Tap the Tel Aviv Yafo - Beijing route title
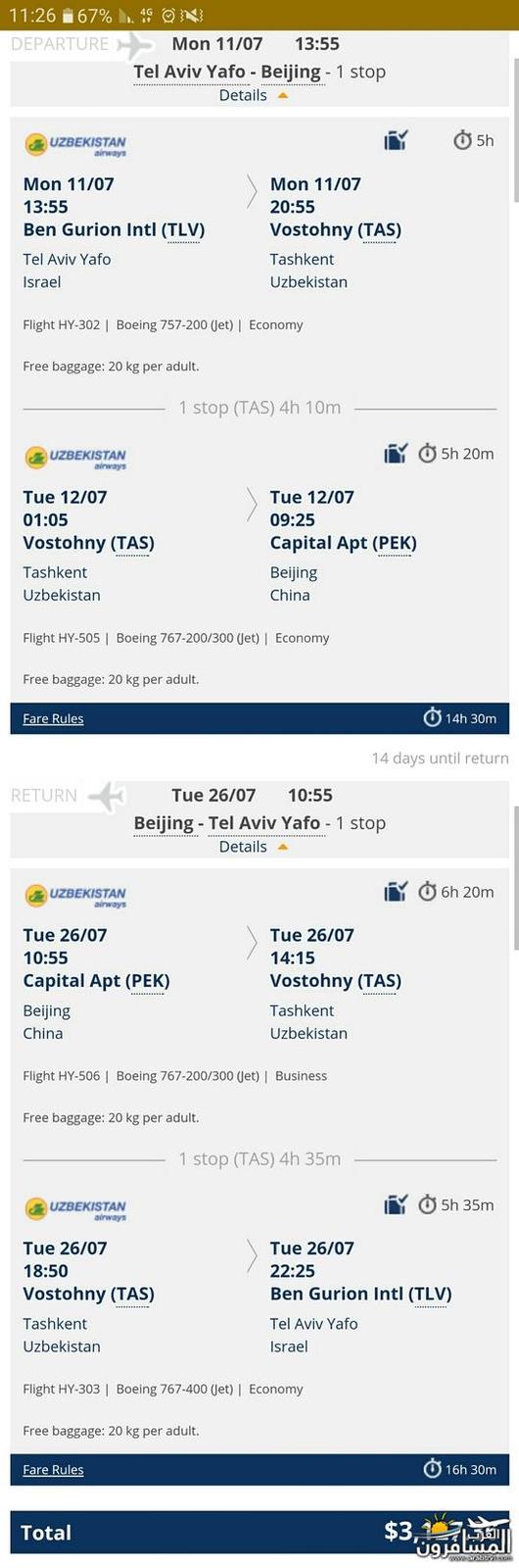Image resolution: width=519 pixels, height=1568 pixels. 227,72
